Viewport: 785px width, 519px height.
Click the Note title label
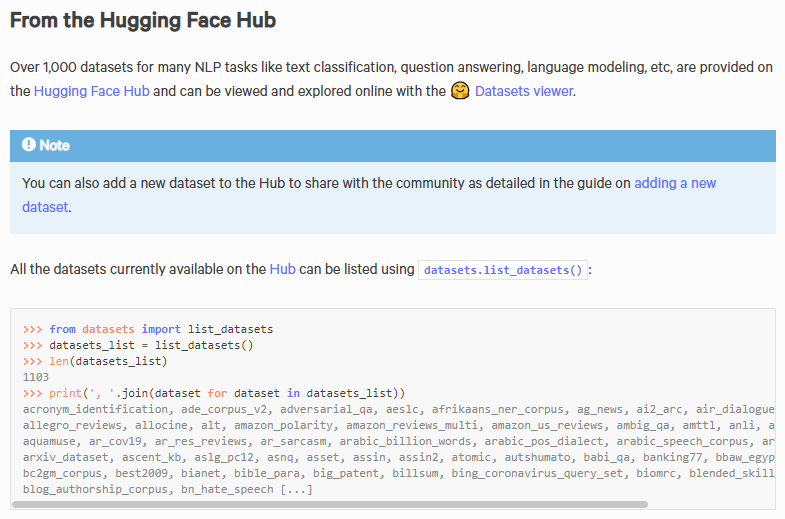(x=54, y=145)
